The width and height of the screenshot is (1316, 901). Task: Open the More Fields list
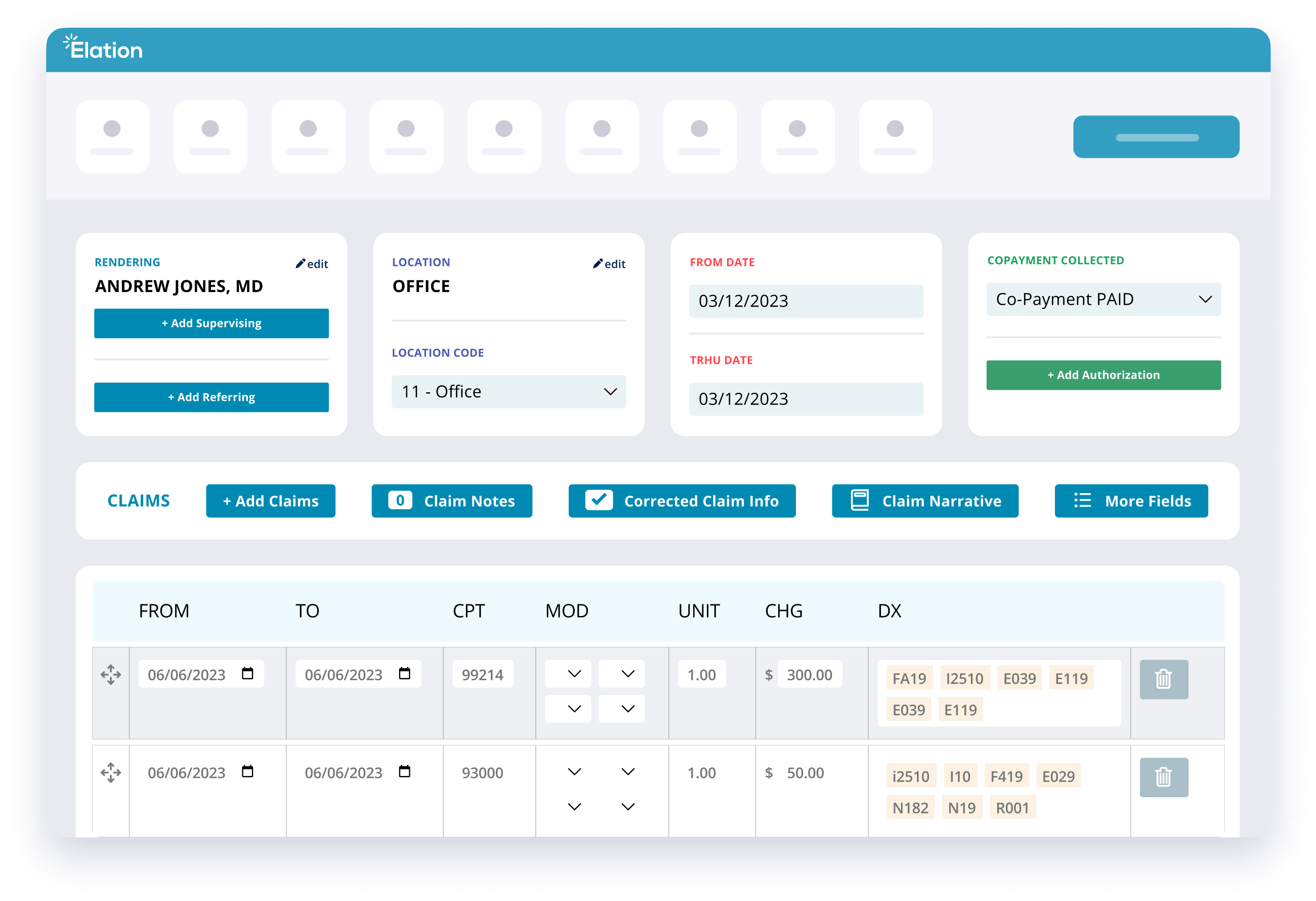1131,501
